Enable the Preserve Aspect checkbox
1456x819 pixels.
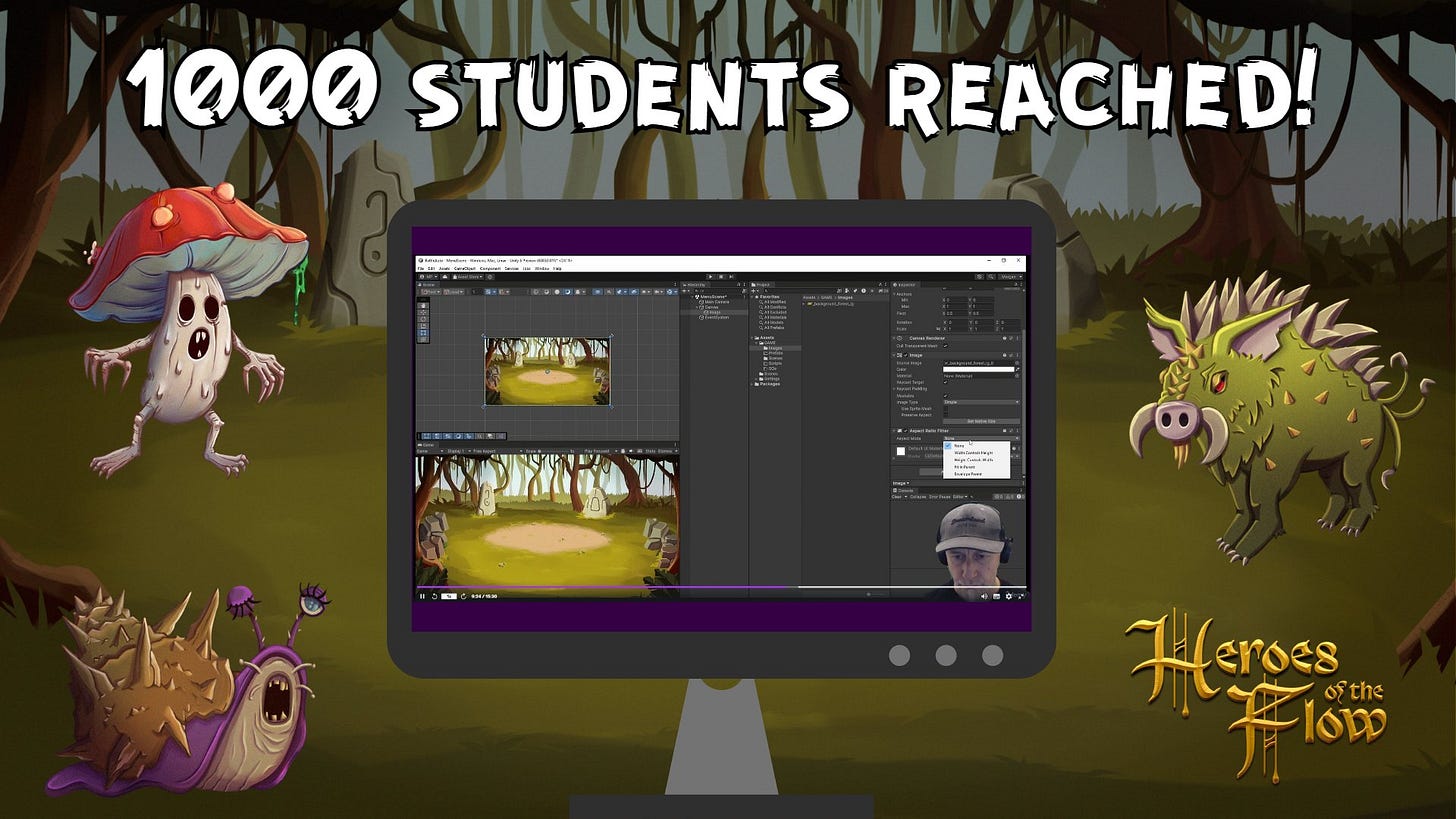click(946, 415)
